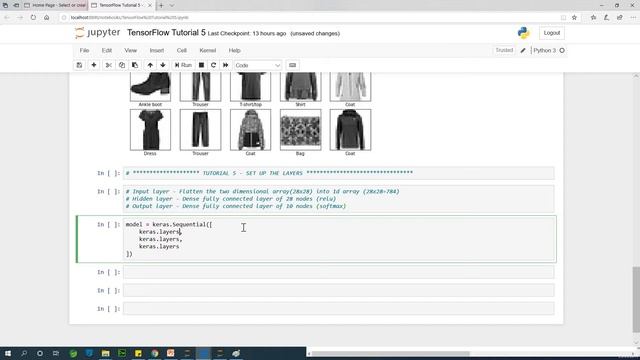640x360 pixels.
Task: Open the Edit menu
Action: click(x=107, y=51)
